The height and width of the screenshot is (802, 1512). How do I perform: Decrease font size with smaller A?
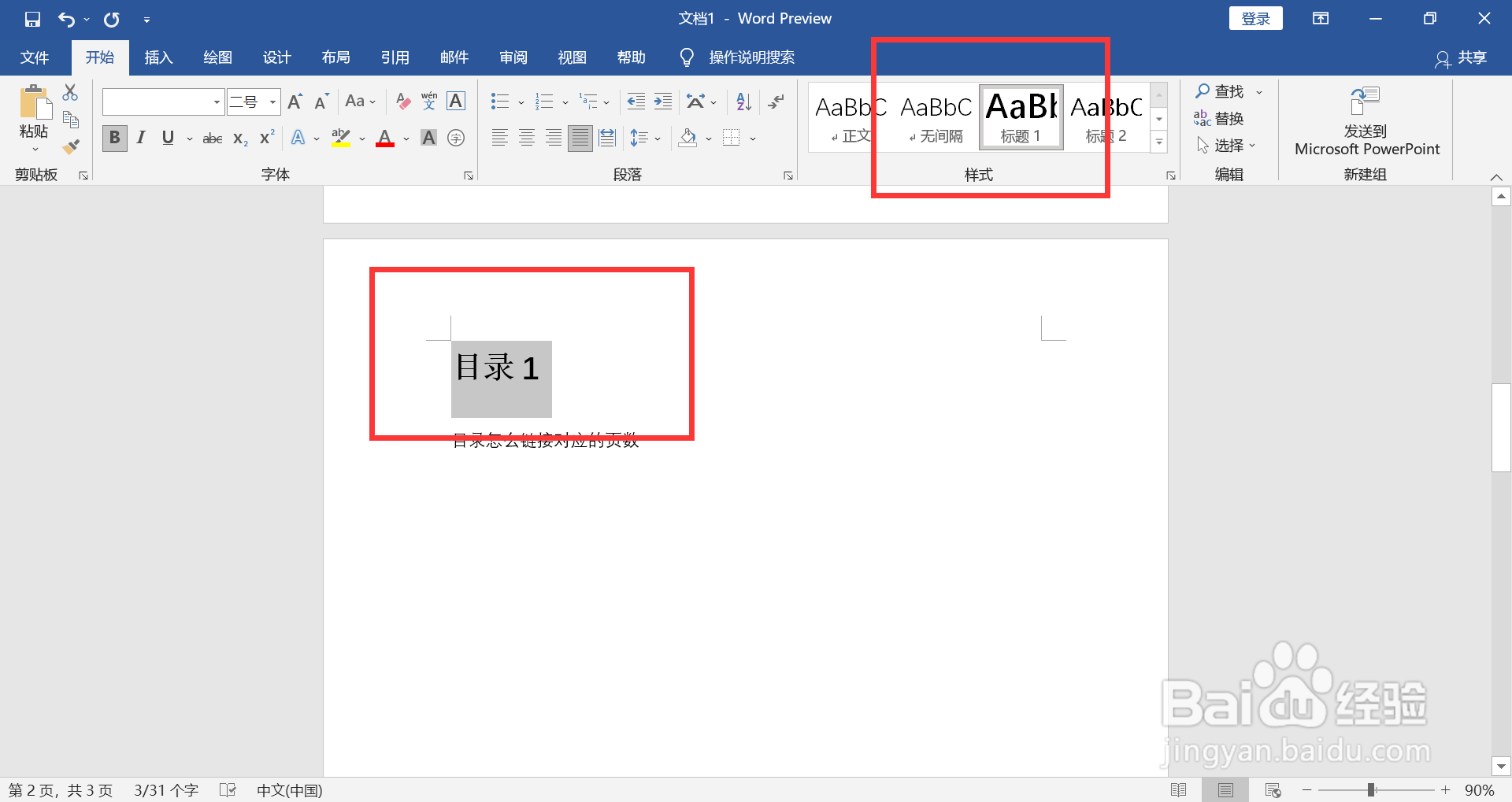[x=321, y=102]
